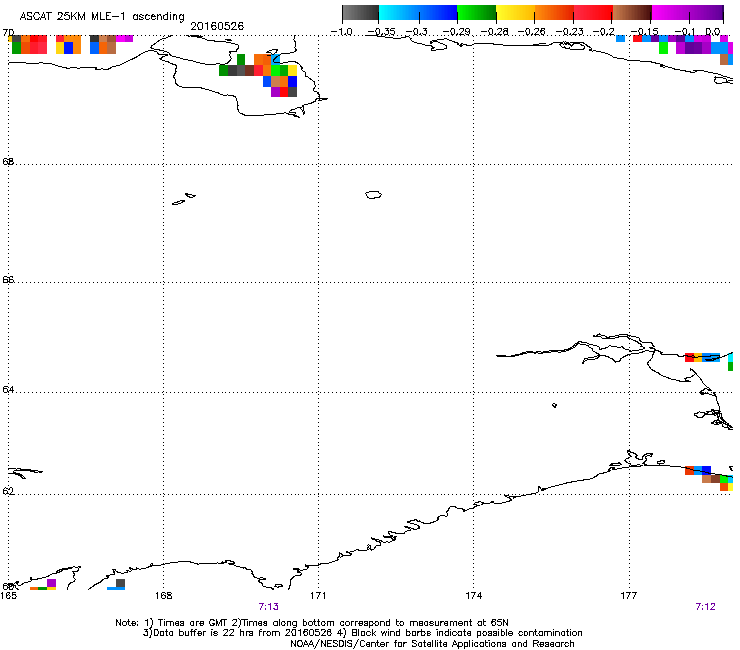Select the longitude label '171'
This screenshot has width=740, height=650.
pos(318,596)
